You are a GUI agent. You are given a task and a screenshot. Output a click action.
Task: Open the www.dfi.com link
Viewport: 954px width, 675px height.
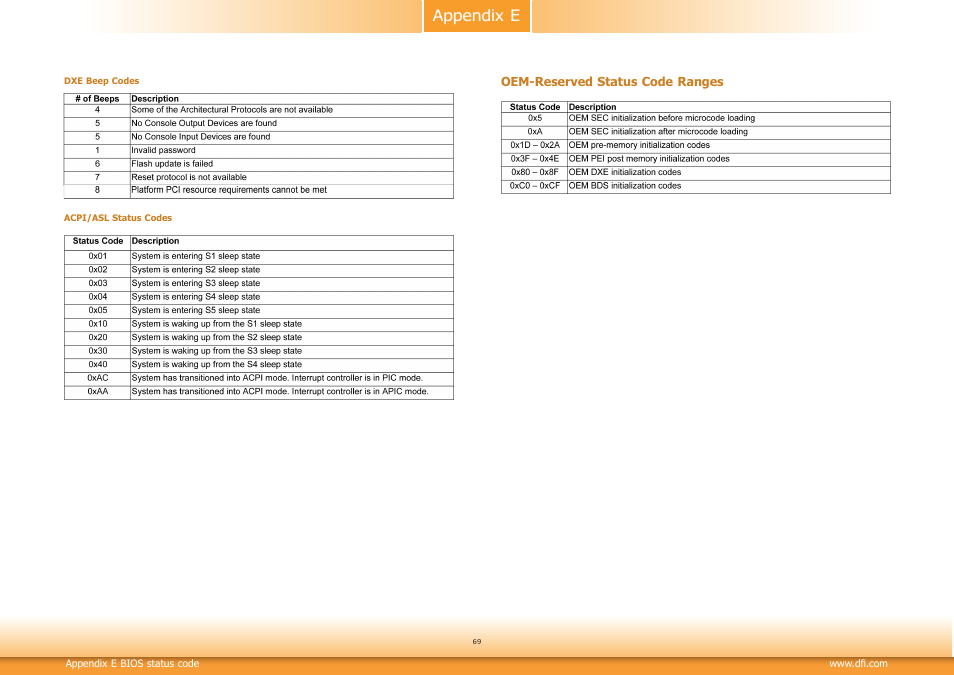[x=858, y=663]
